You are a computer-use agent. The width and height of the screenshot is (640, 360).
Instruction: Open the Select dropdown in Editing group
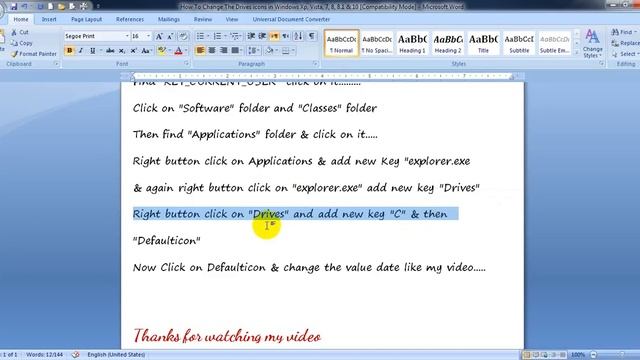pos(626,54)
